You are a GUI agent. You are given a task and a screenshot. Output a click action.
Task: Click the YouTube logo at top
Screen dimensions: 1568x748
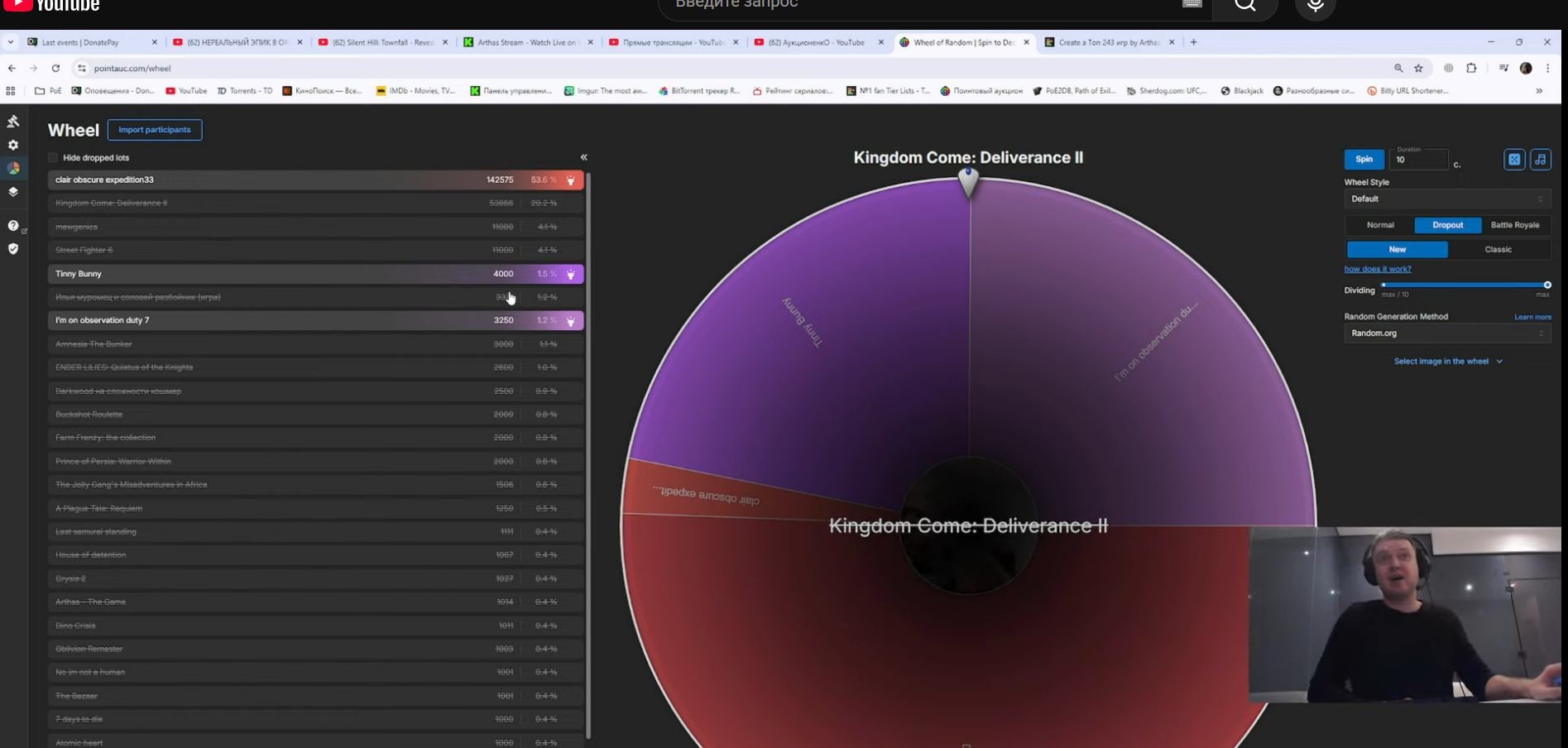pos(51,6)
